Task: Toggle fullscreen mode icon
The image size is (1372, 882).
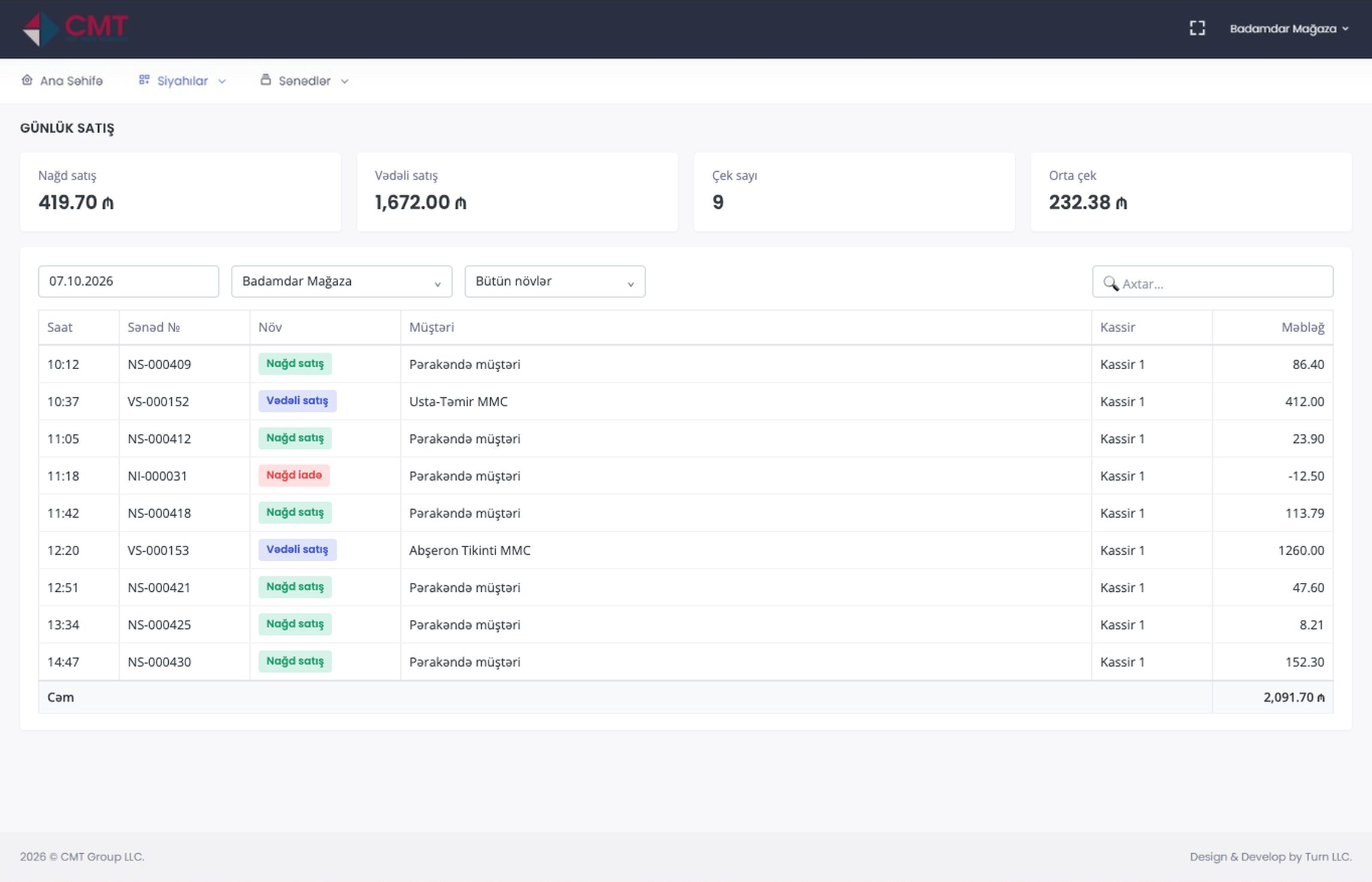Action: point(1197,28)
